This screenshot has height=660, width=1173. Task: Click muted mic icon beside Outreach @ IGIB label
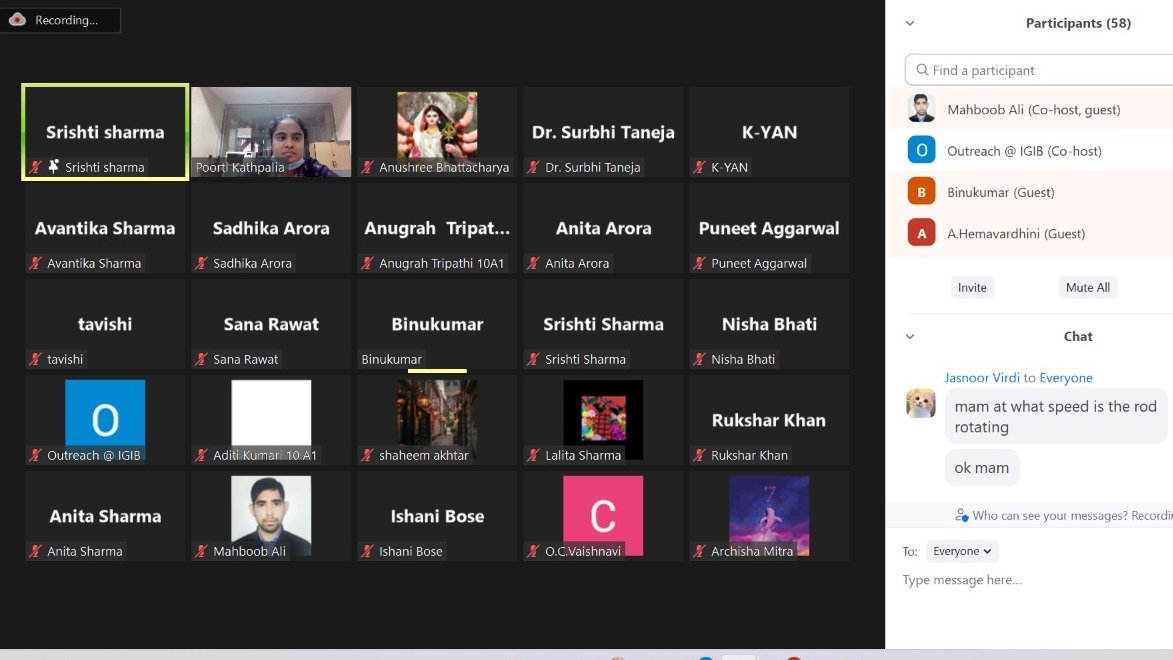click(x=35, y=455)
